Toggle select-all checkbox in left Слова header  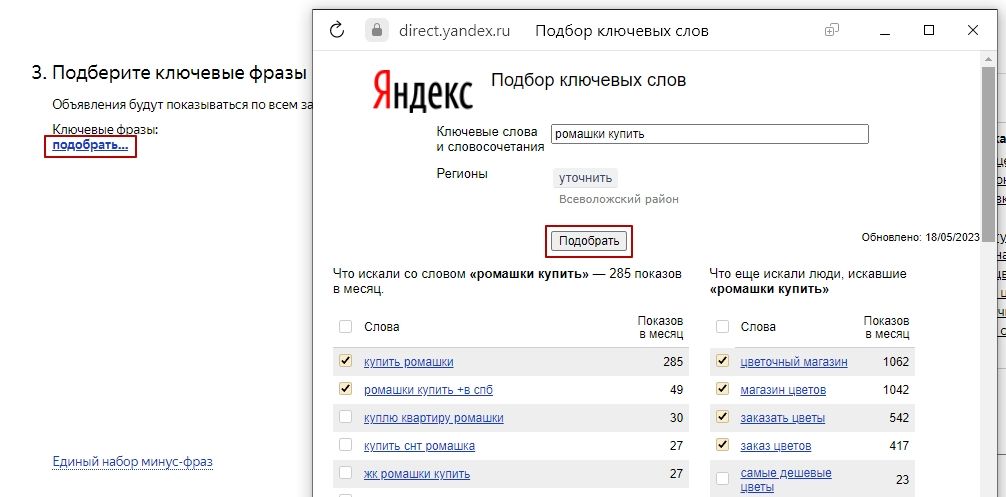pyautogui.click(x=346, y=326)
